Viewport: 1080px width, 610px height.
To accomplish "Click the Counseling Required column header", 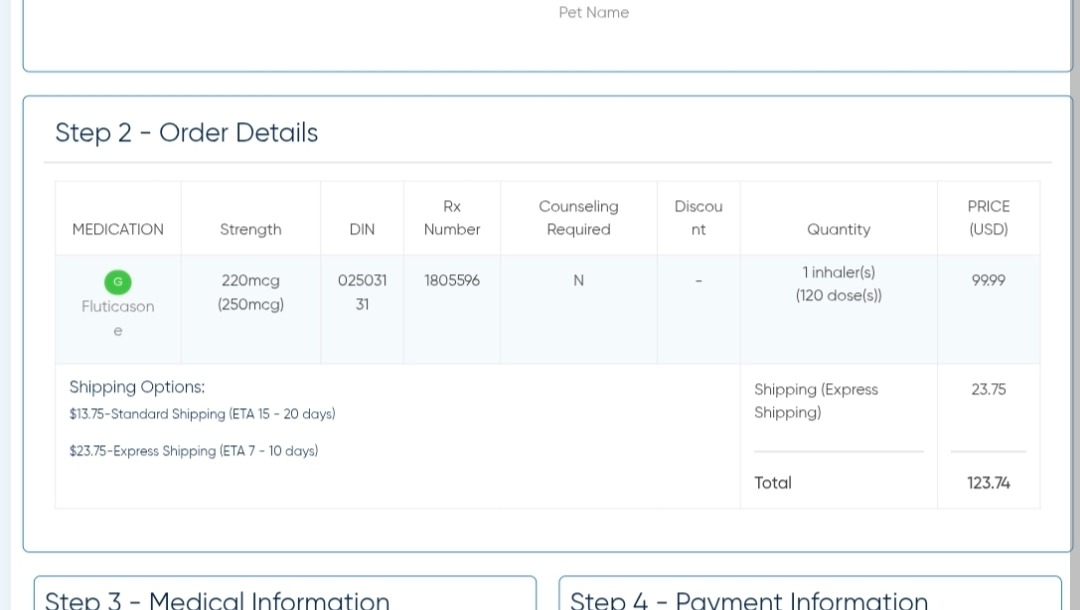I will (578, 218).
